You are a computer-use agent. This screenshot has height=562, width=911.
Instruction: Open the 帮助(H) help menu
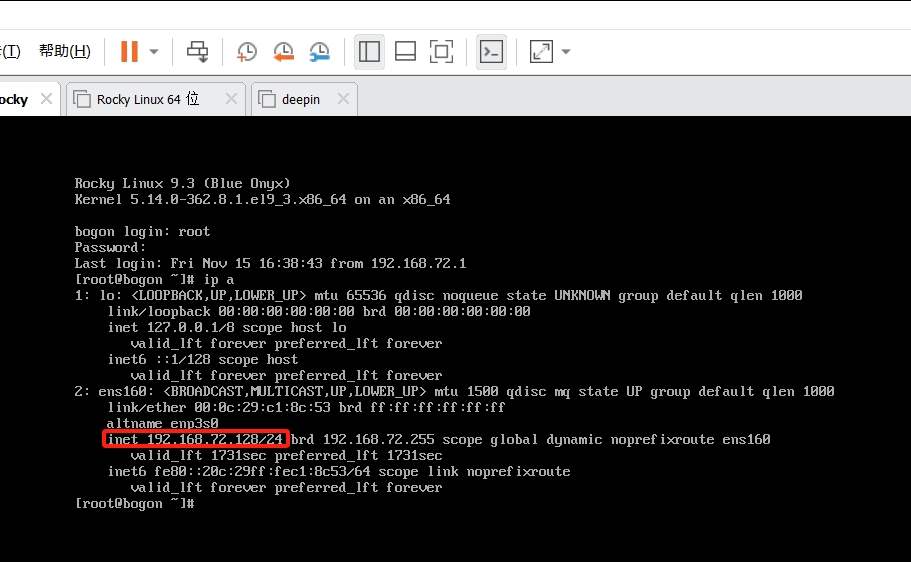click(x=64, y=51)
